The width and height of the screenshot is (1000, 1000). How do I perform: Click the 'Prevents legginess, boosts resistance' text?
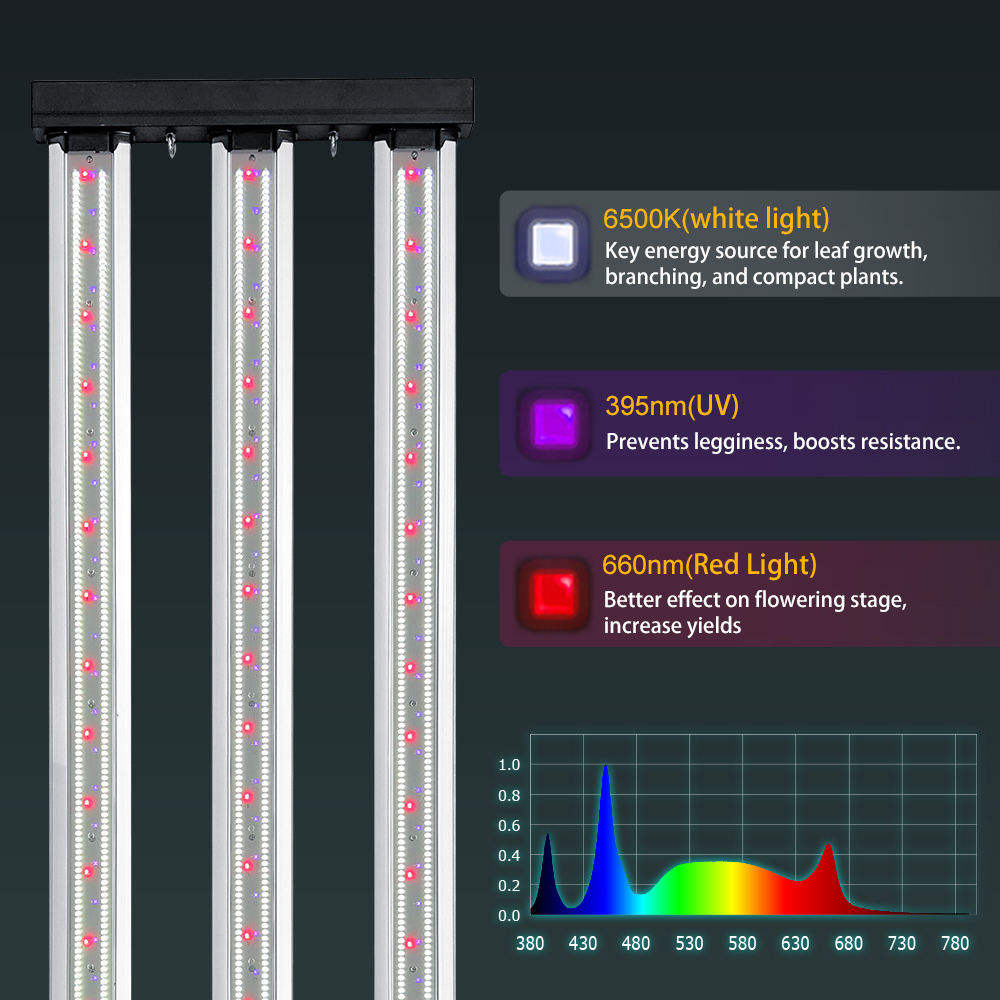point(783,441)
